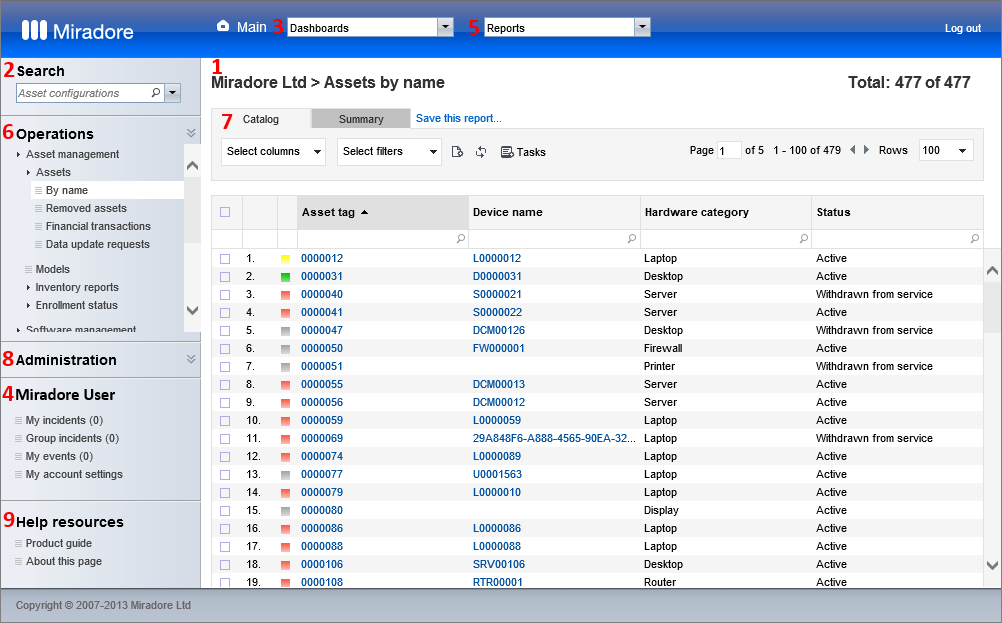Click the magnifier icon in Search box
Viewport: 1002px width, 623px height.
coord(155,93)
